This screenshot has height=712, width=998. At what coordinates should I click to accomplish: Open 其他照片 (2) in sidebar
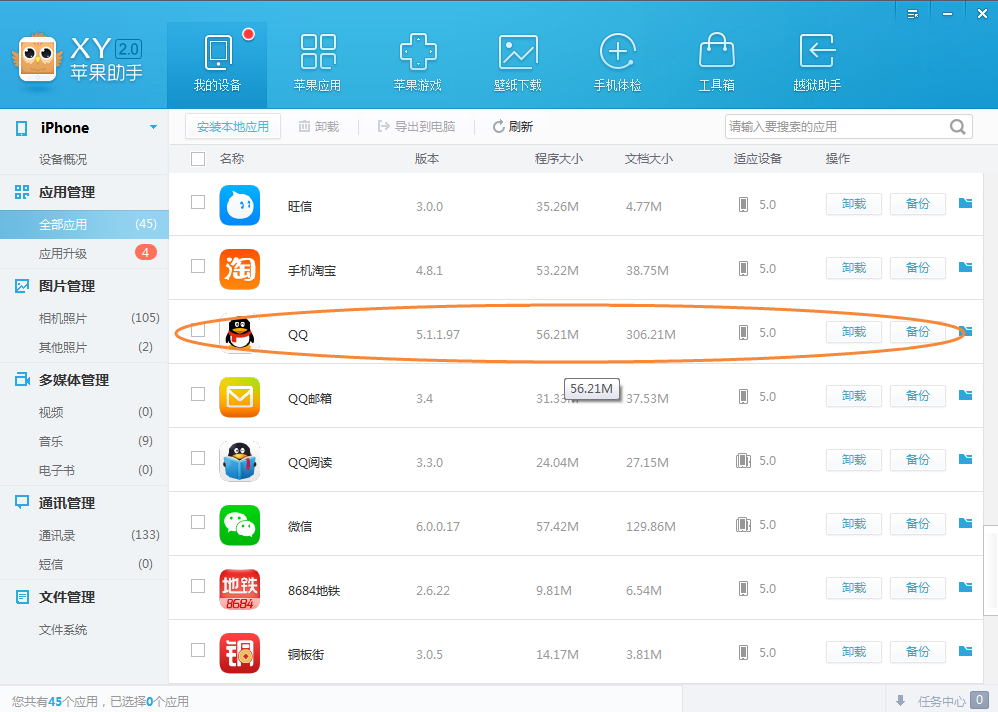point(84,347)
